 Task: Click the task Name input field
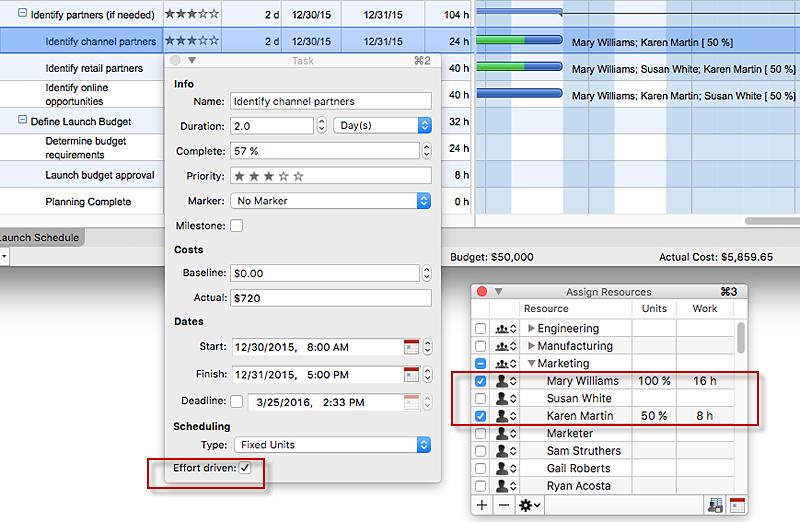click(x=330, y=101)
